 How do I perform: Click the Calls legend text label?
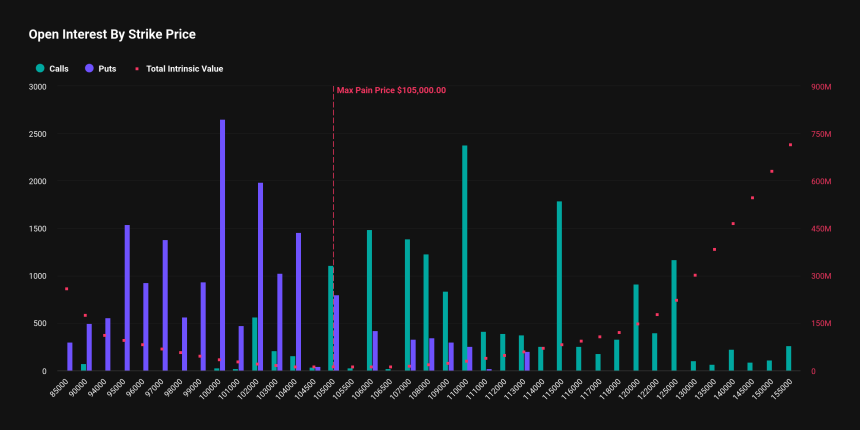point(59,69)
